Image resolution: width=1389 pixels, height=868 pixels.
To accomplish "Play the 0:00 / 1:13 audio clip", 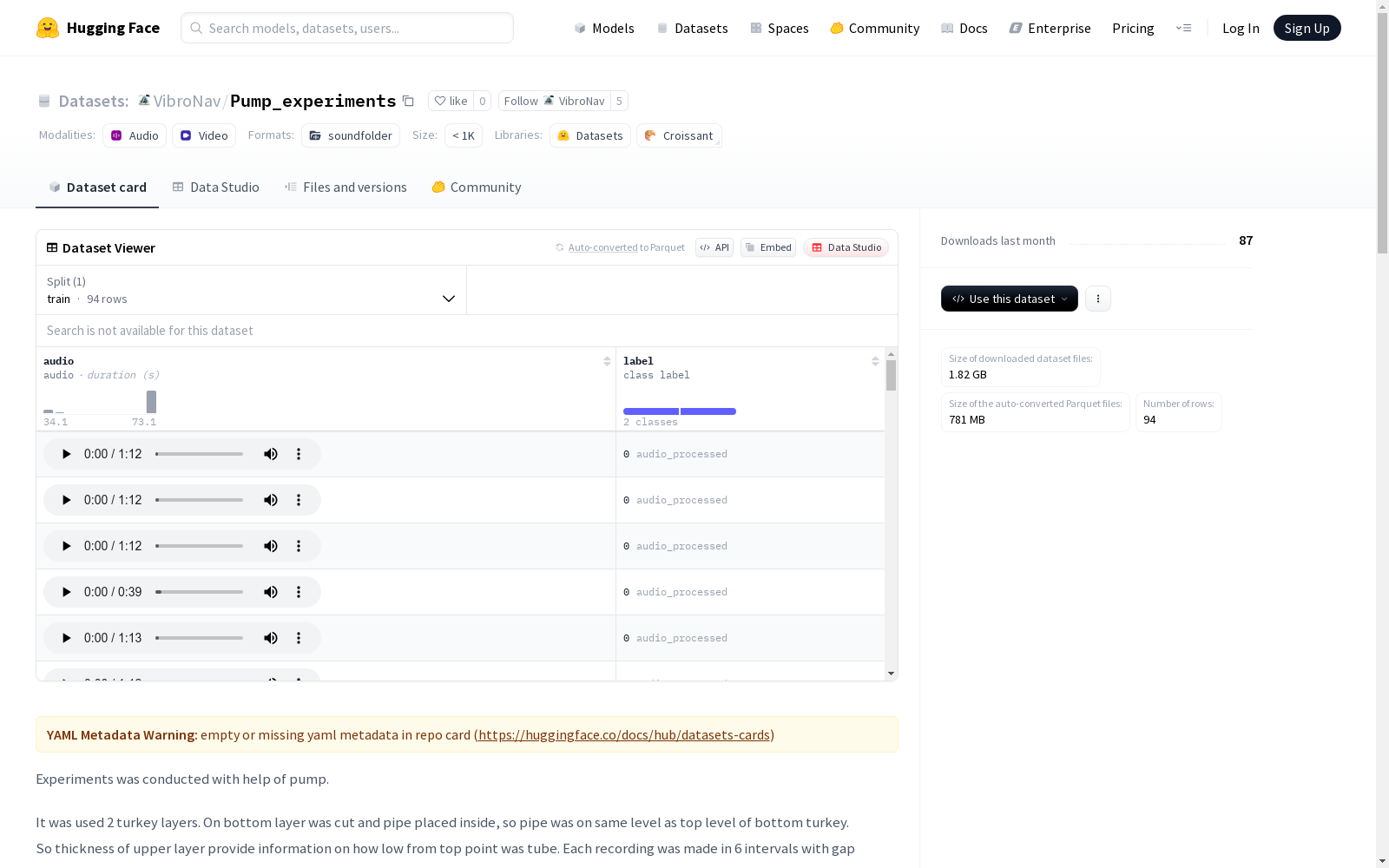I will coord(66,638).
